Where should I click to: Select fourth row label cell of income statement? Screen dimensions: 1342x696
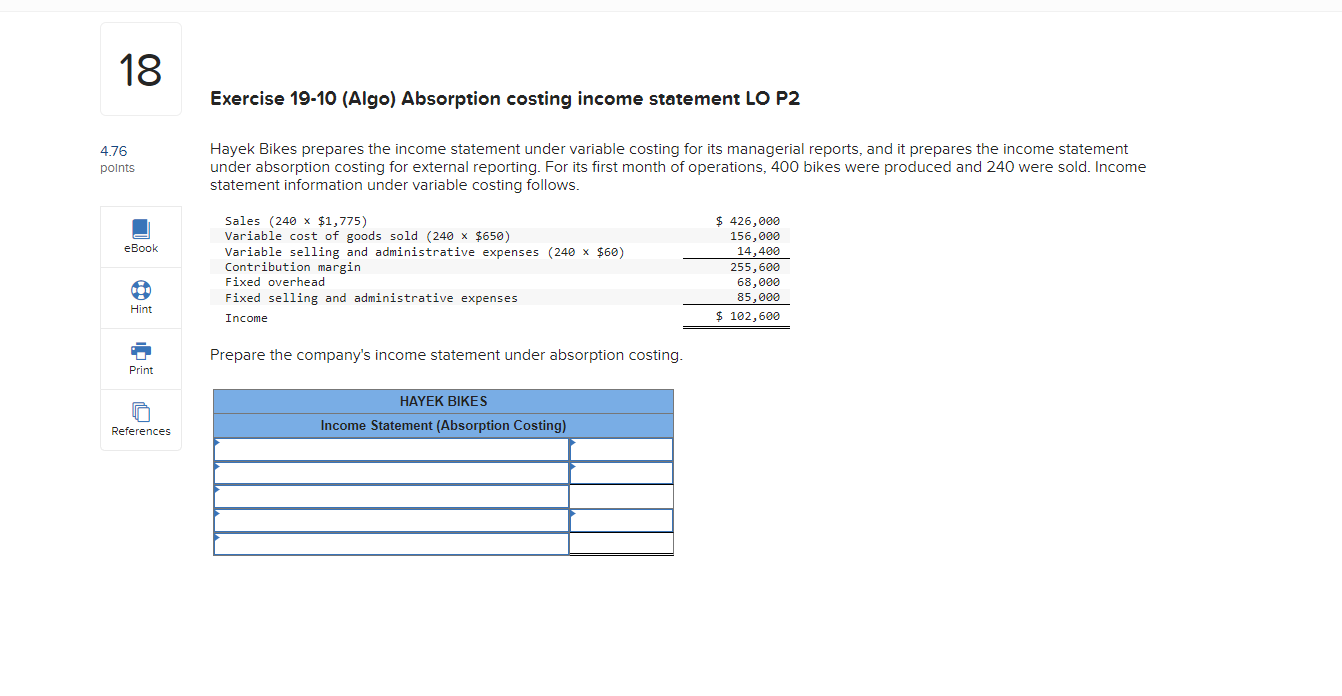pos(391,520)
